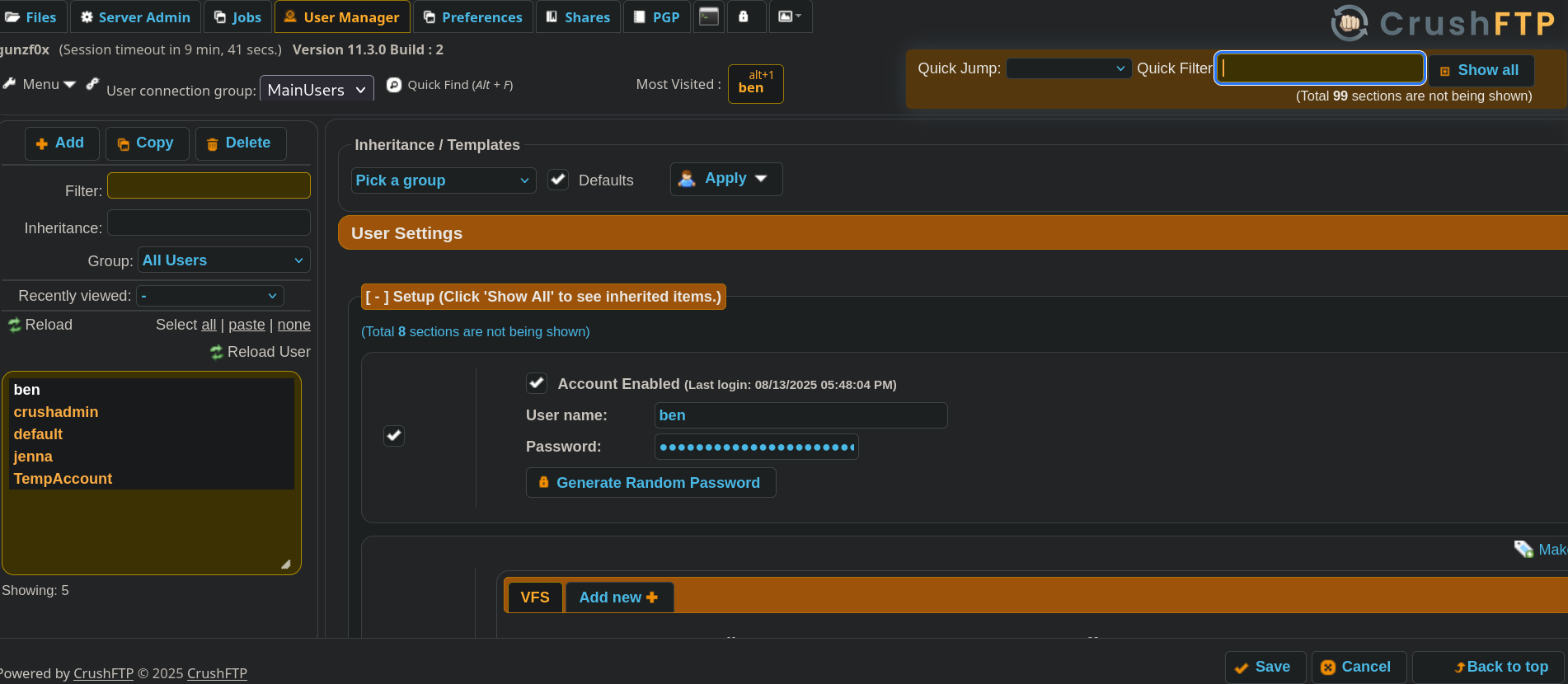This screenshot has height=684, width=1568.
Task: Toggle the checkbox left of account settings
Action: [x=394, y=435]
